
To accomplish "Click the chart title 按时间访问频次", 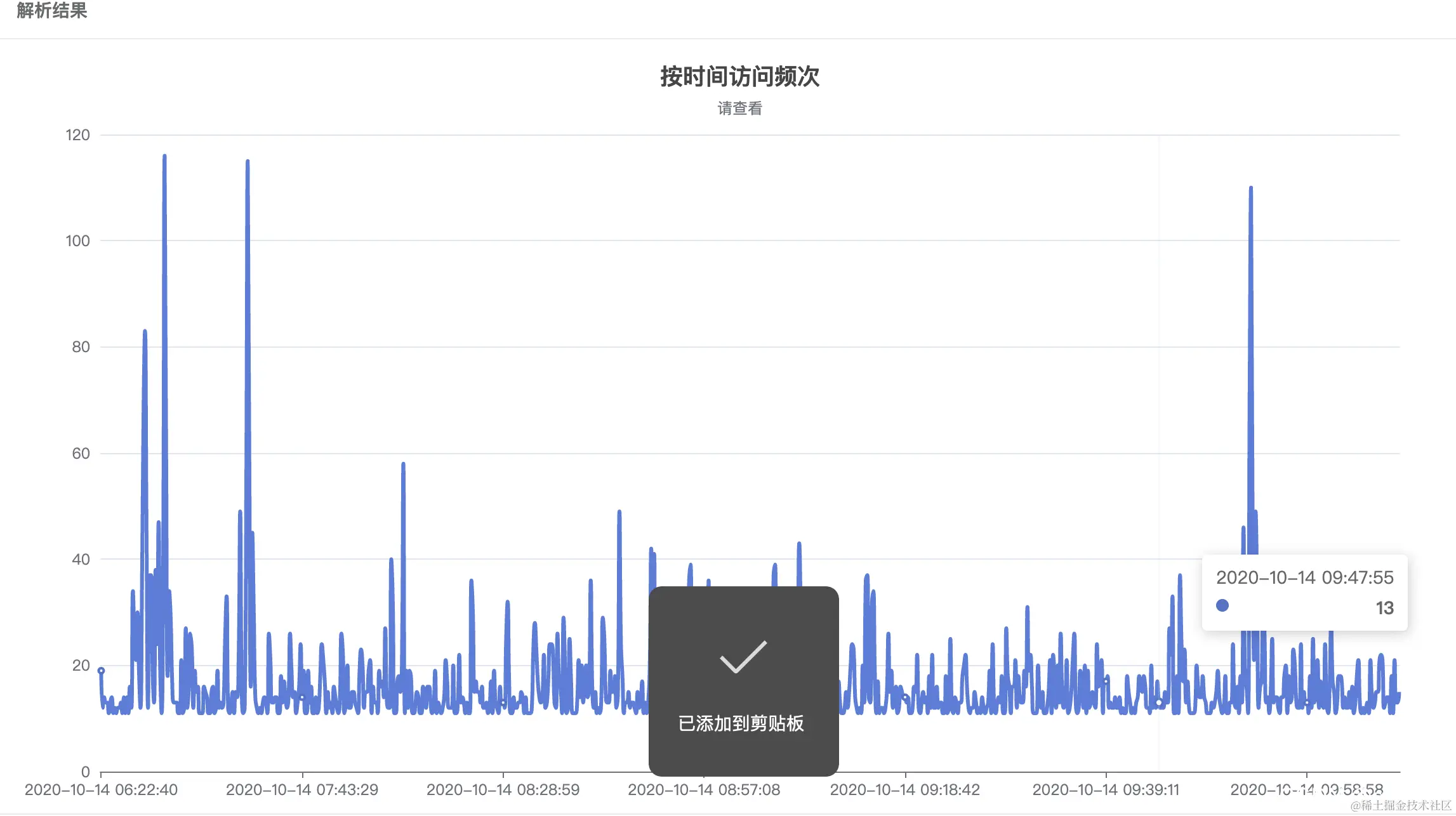I will (x=739, y=77).
